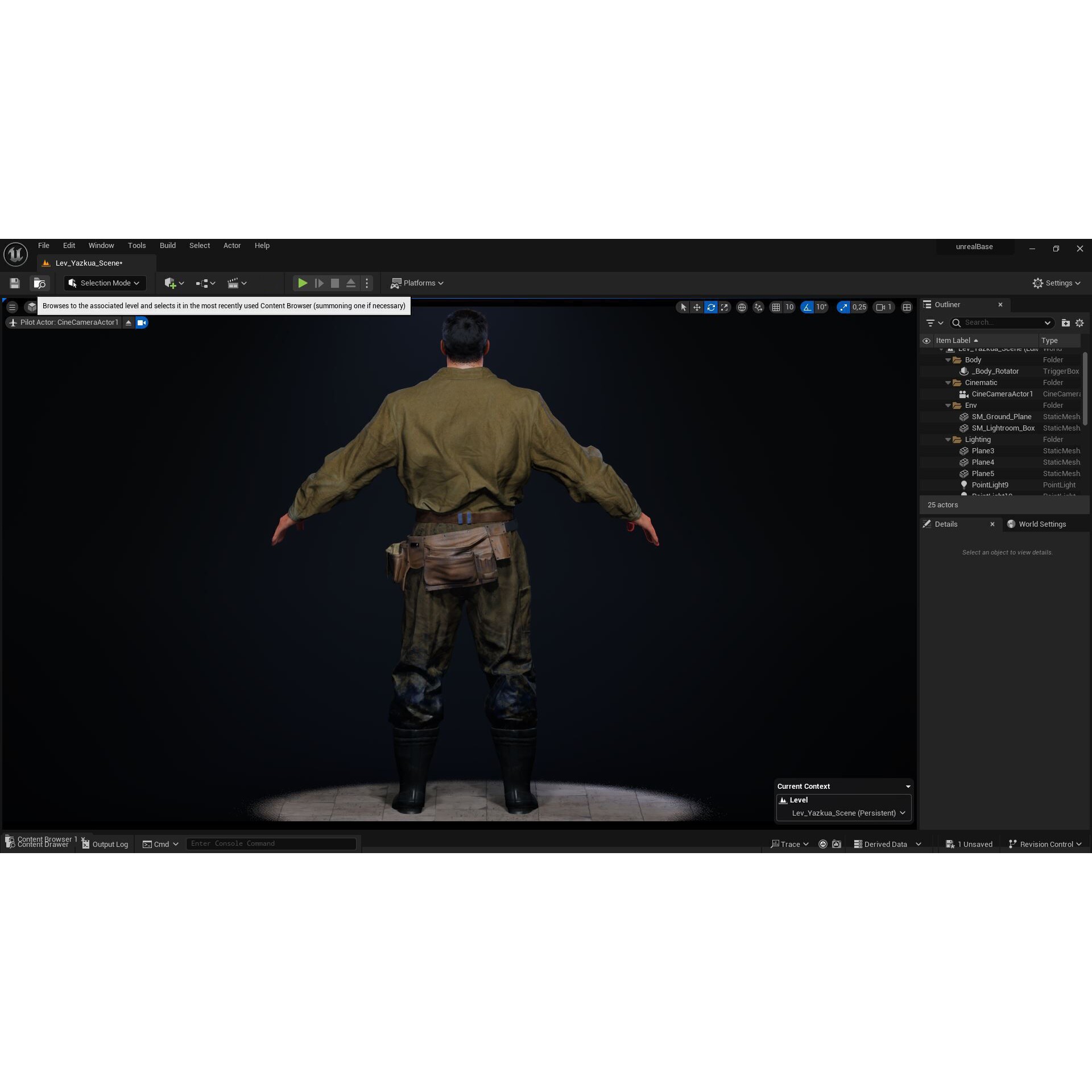Open the Platforms dropdown
The width and height of the screenshot is (1092, 1092).
[417, 283]
